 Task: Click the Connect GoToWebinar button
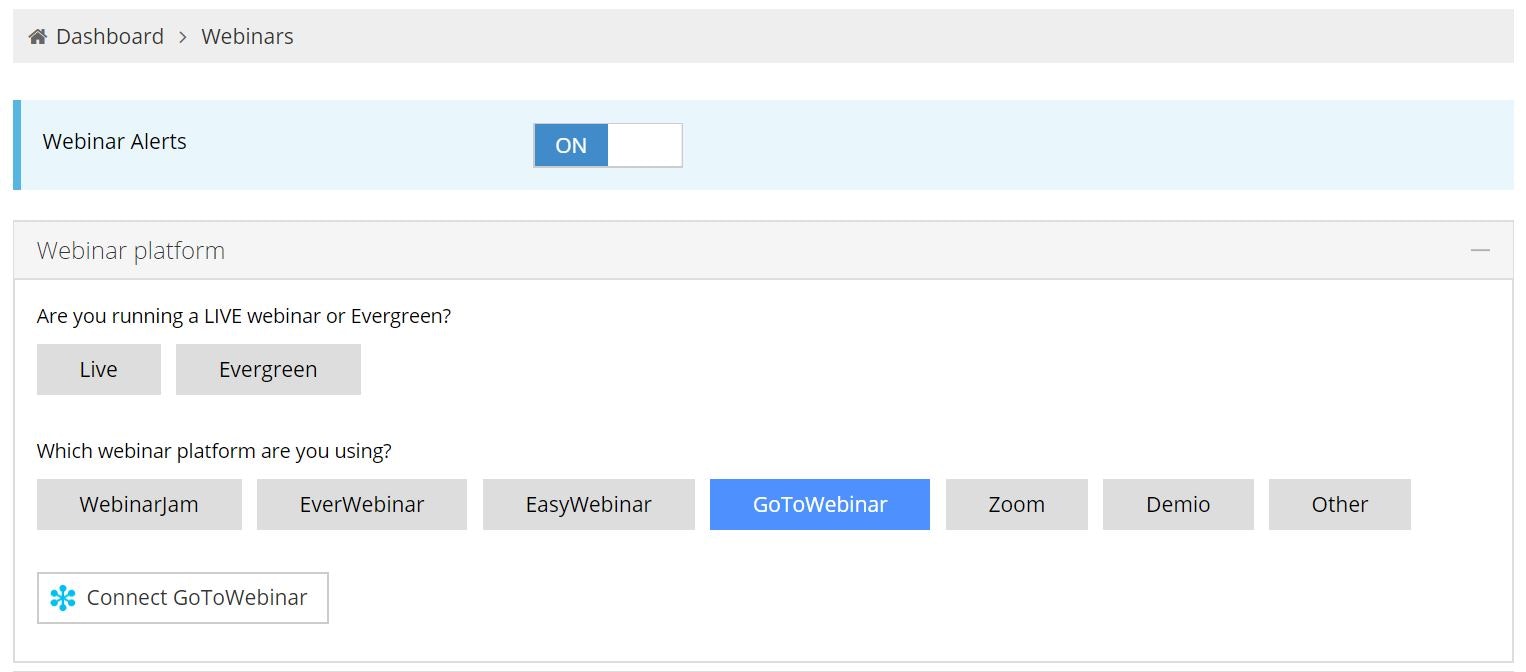pos(182,597)
